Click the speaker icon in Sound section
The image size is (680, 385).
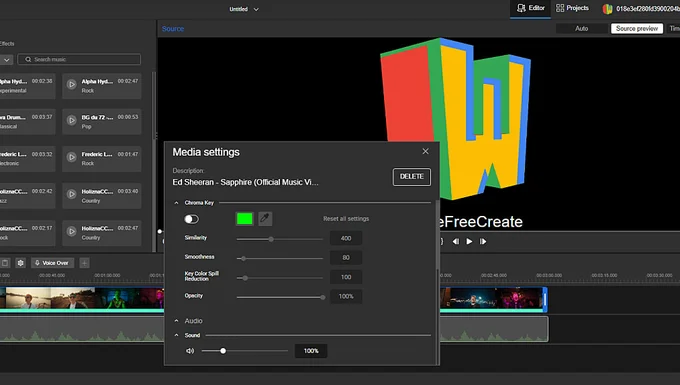(190, 351)
